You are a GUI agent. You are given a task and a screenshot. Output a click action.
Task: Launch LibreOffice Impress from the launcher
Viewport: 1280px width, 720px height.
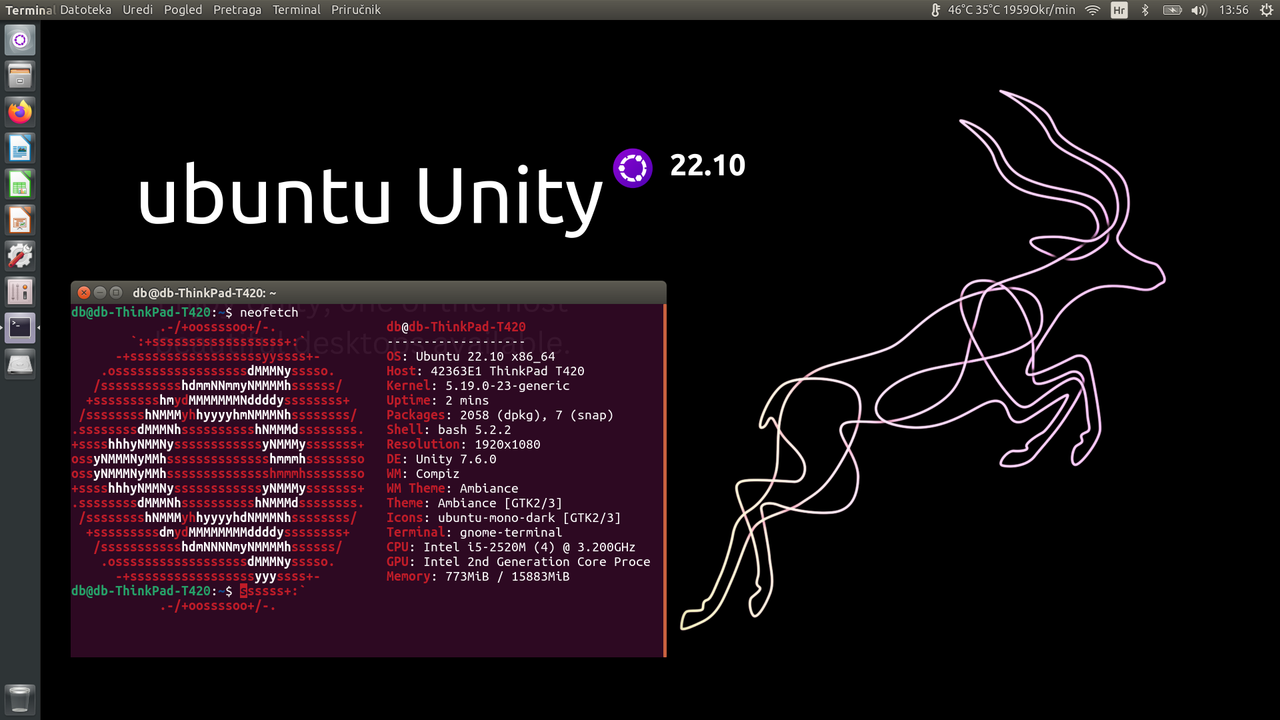click(20, 220)
